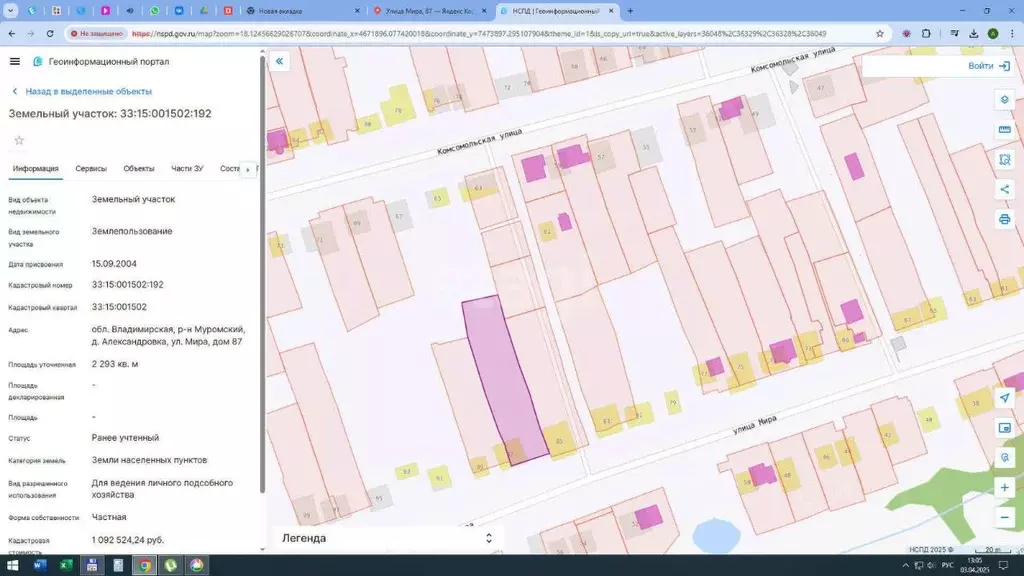Select the ruler measurement tool

(x=1005, y=130)
